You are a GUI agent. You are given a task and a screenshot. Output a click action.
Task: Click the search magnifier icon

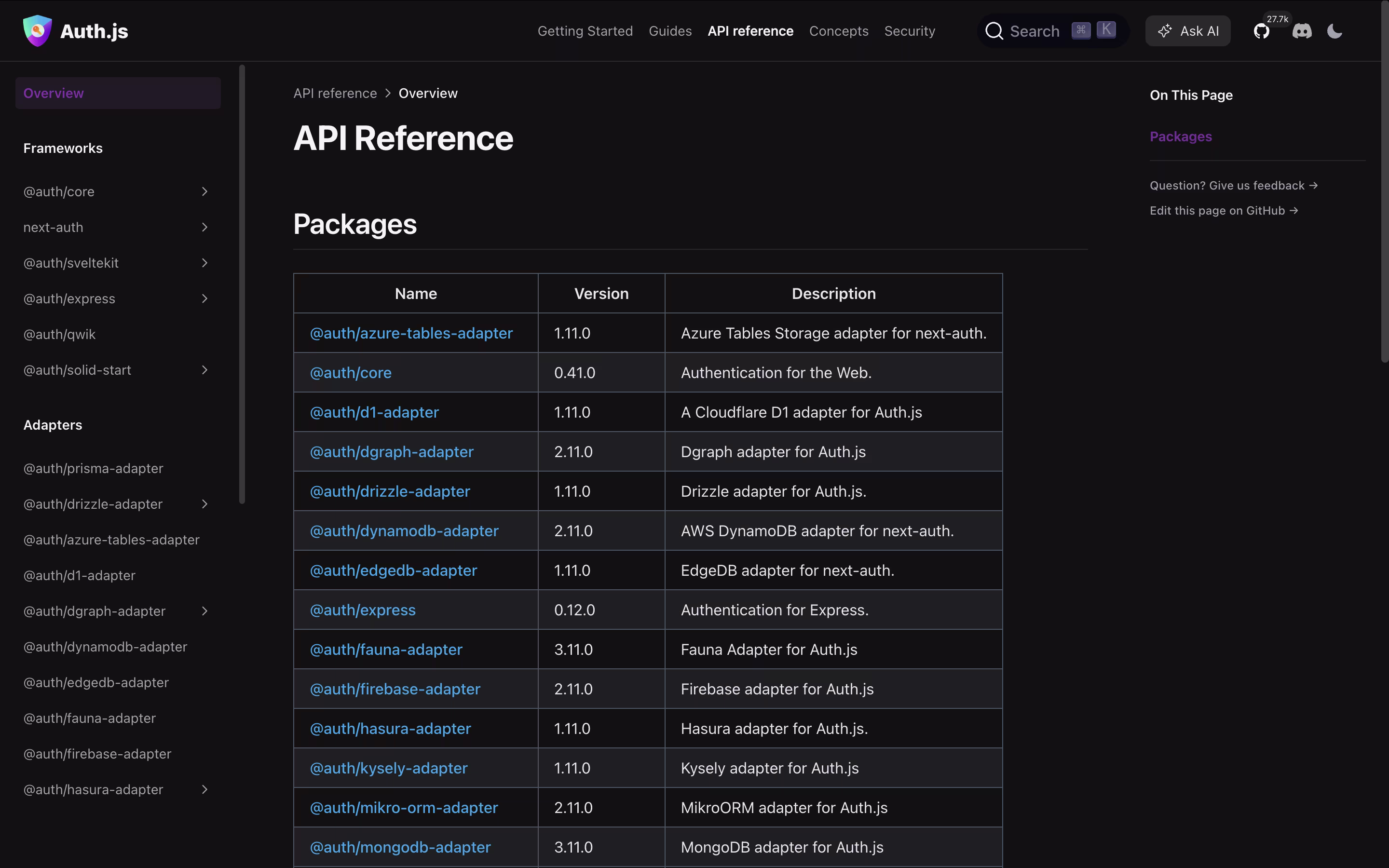[x=994, y=31]
